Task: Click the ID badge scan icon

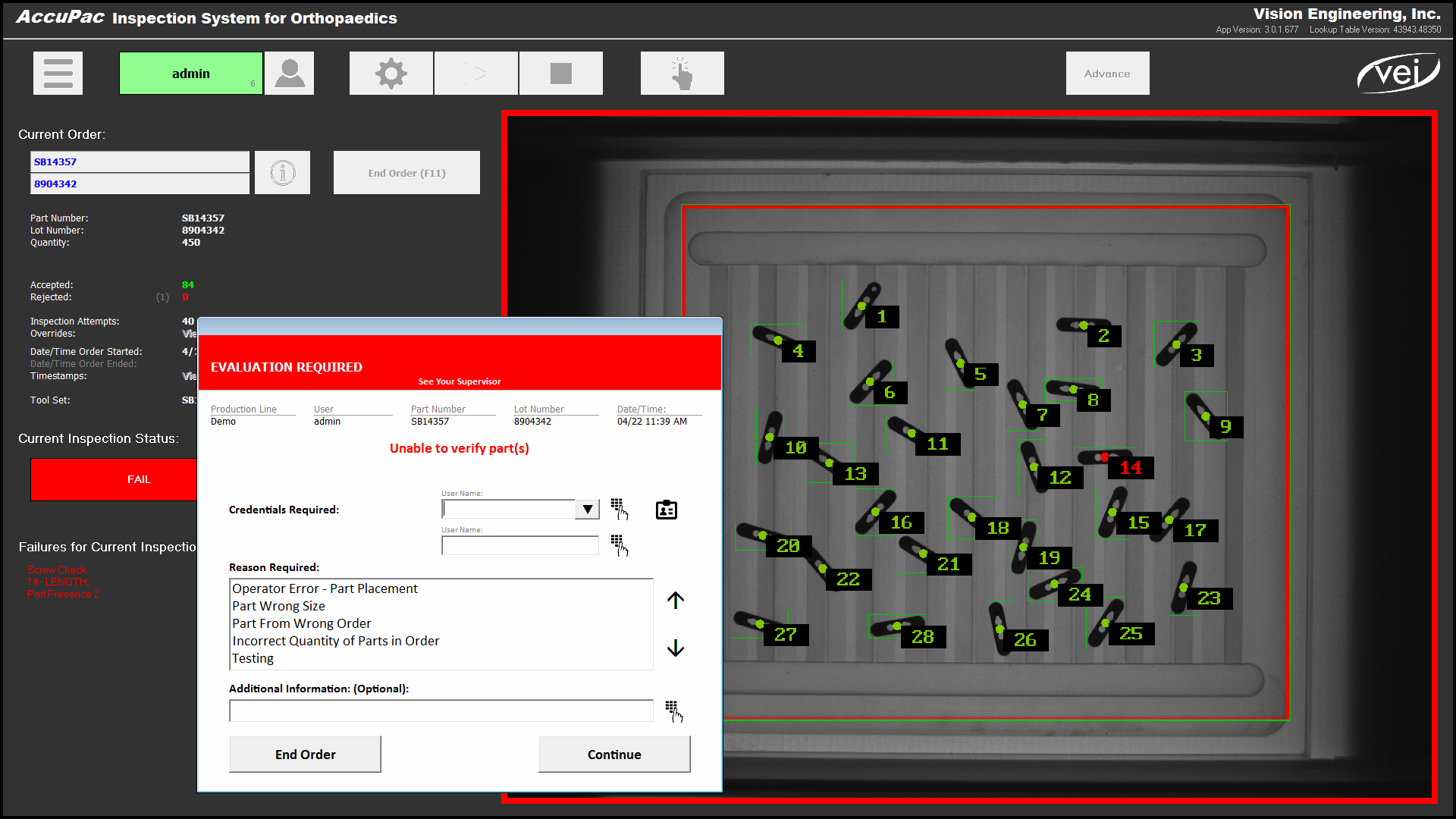Action: pos(666,510)
